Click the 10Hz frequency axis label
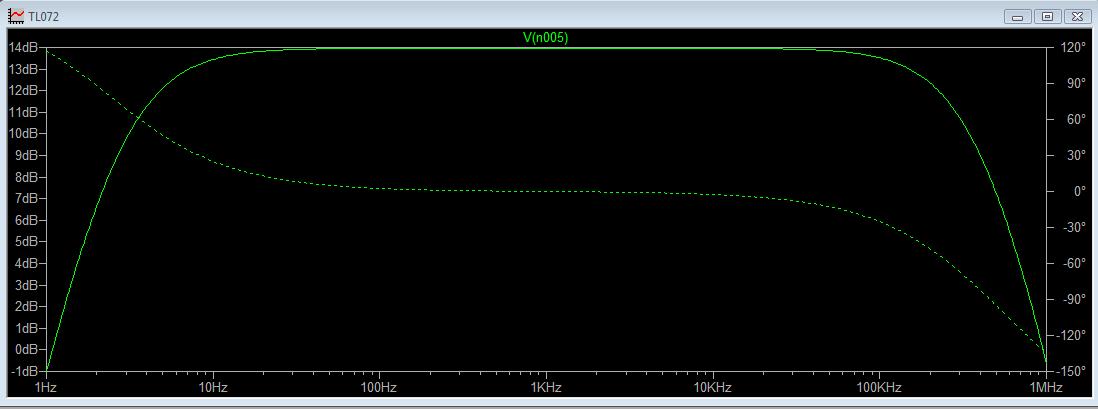1098x409 pixels. point(213,388)
